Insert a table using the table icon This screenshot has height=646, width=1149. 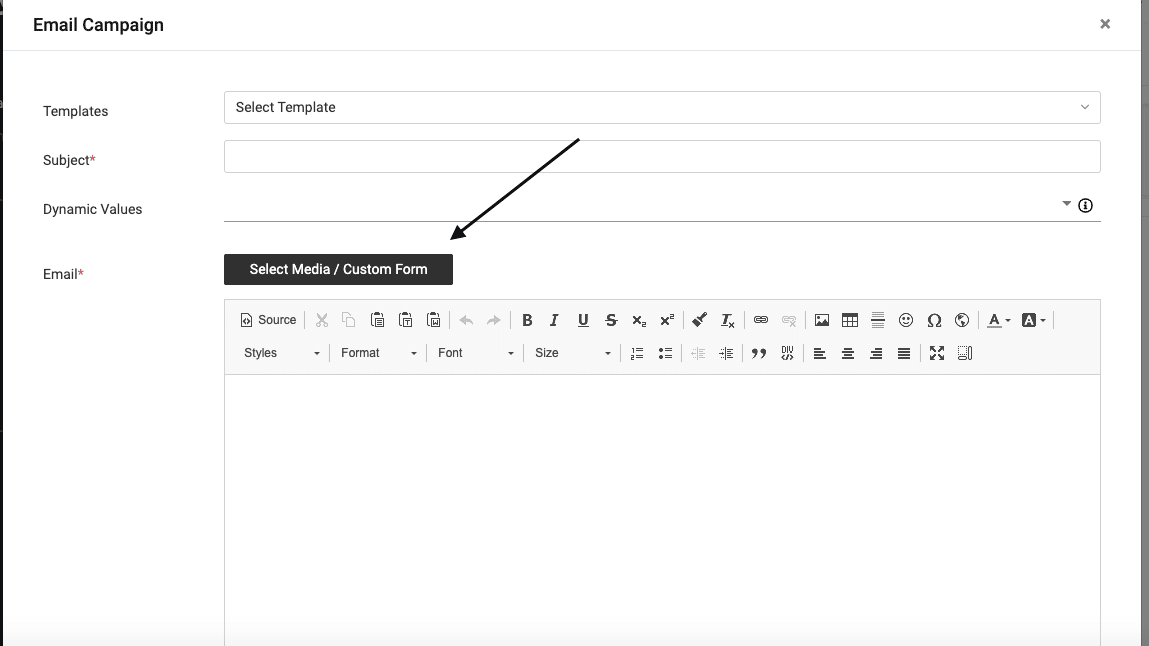[x=850, y=320]
